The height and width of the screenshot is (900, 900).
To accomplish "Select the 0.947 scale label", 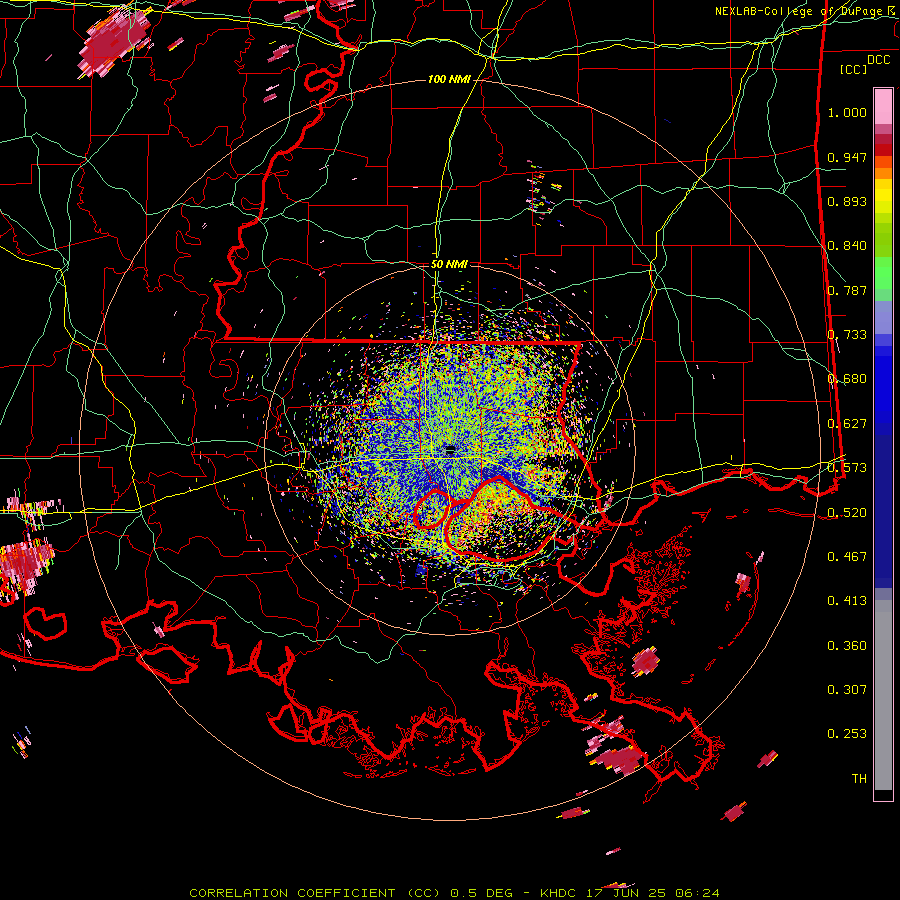I will [x=847, y=157].
